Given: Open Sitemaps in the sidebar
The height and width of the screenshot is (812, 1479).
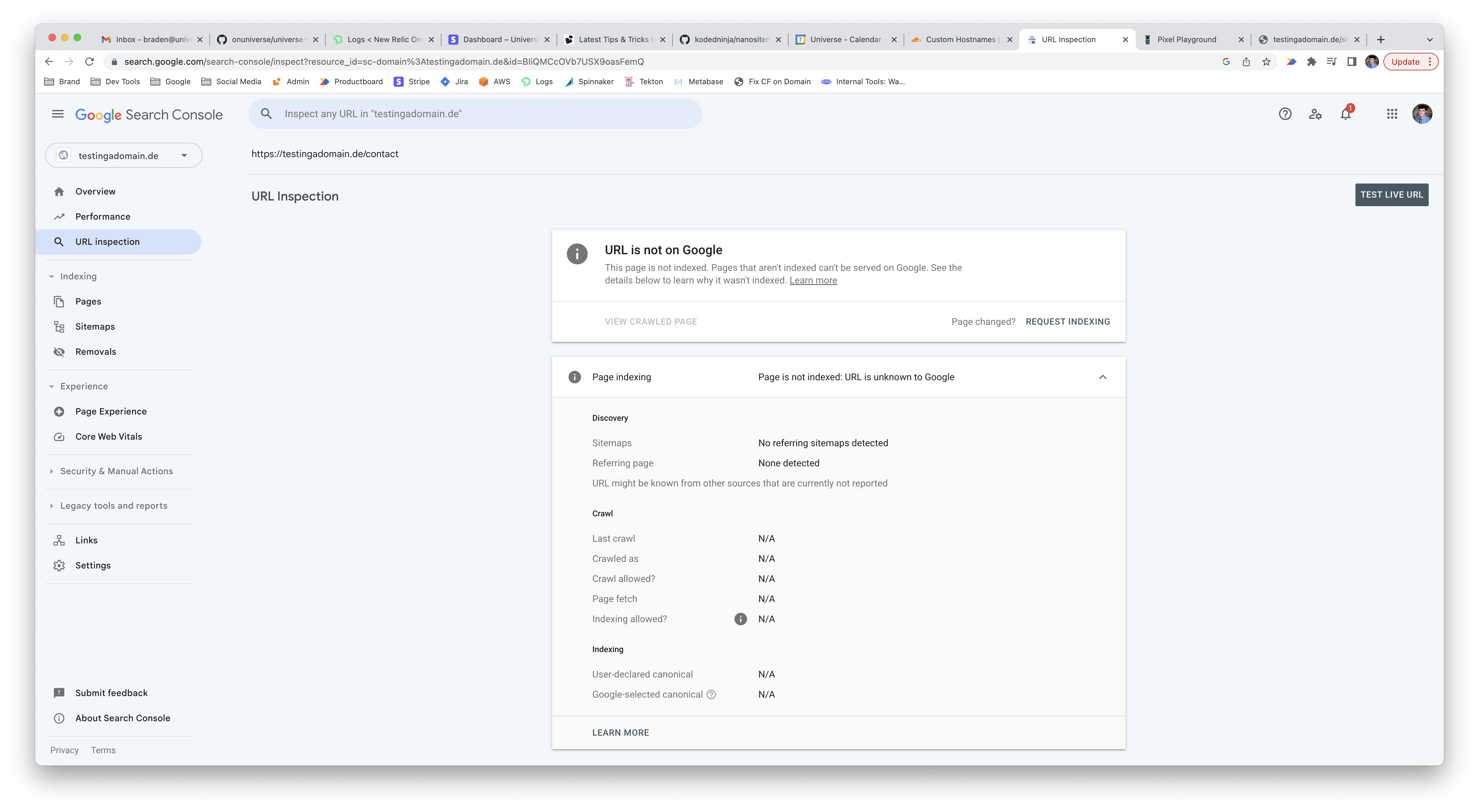Looking at the screenshot, I should click(x=118, y=326).
